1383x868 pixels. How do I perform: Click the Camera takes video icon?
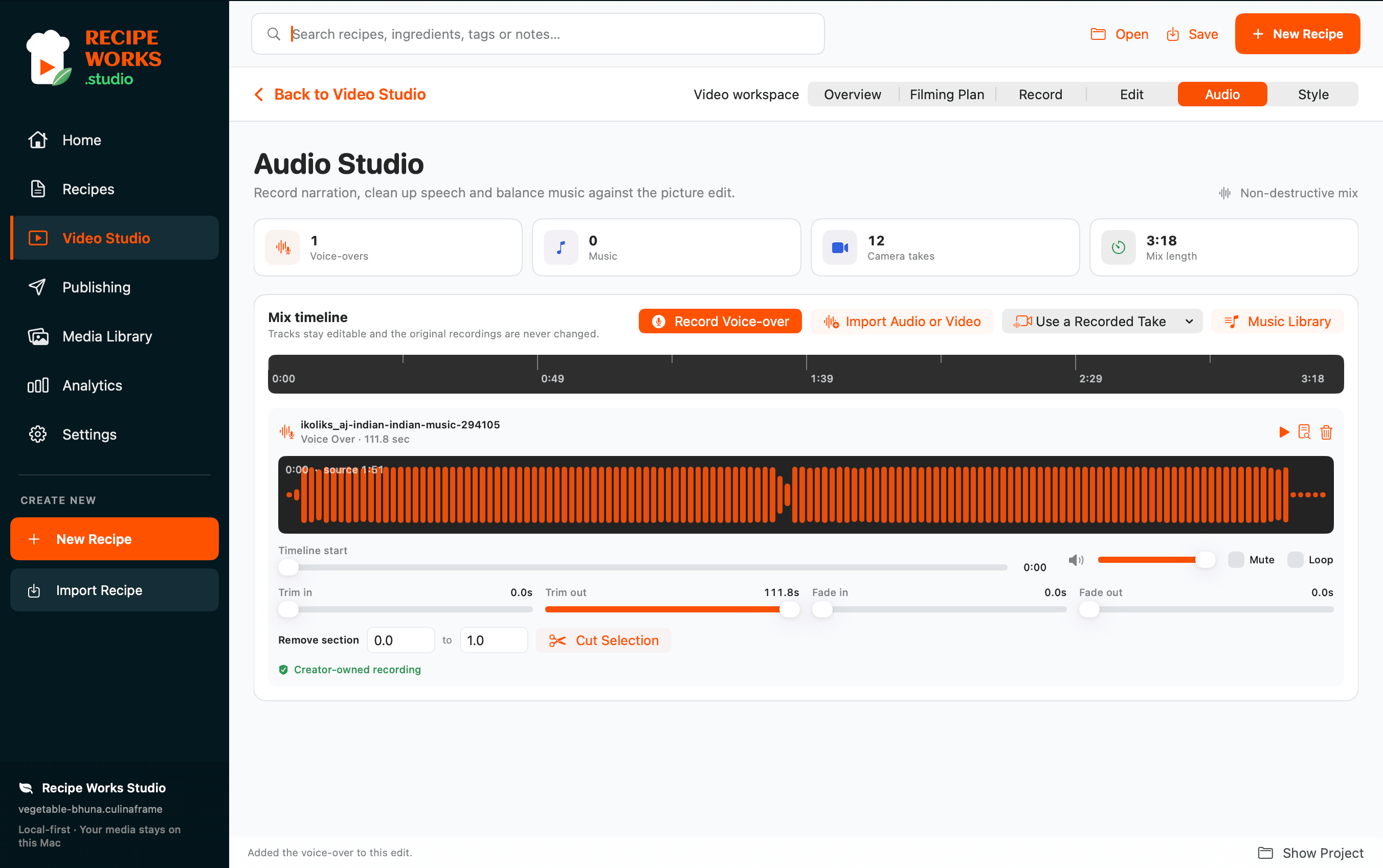click(x=840, y=247)
